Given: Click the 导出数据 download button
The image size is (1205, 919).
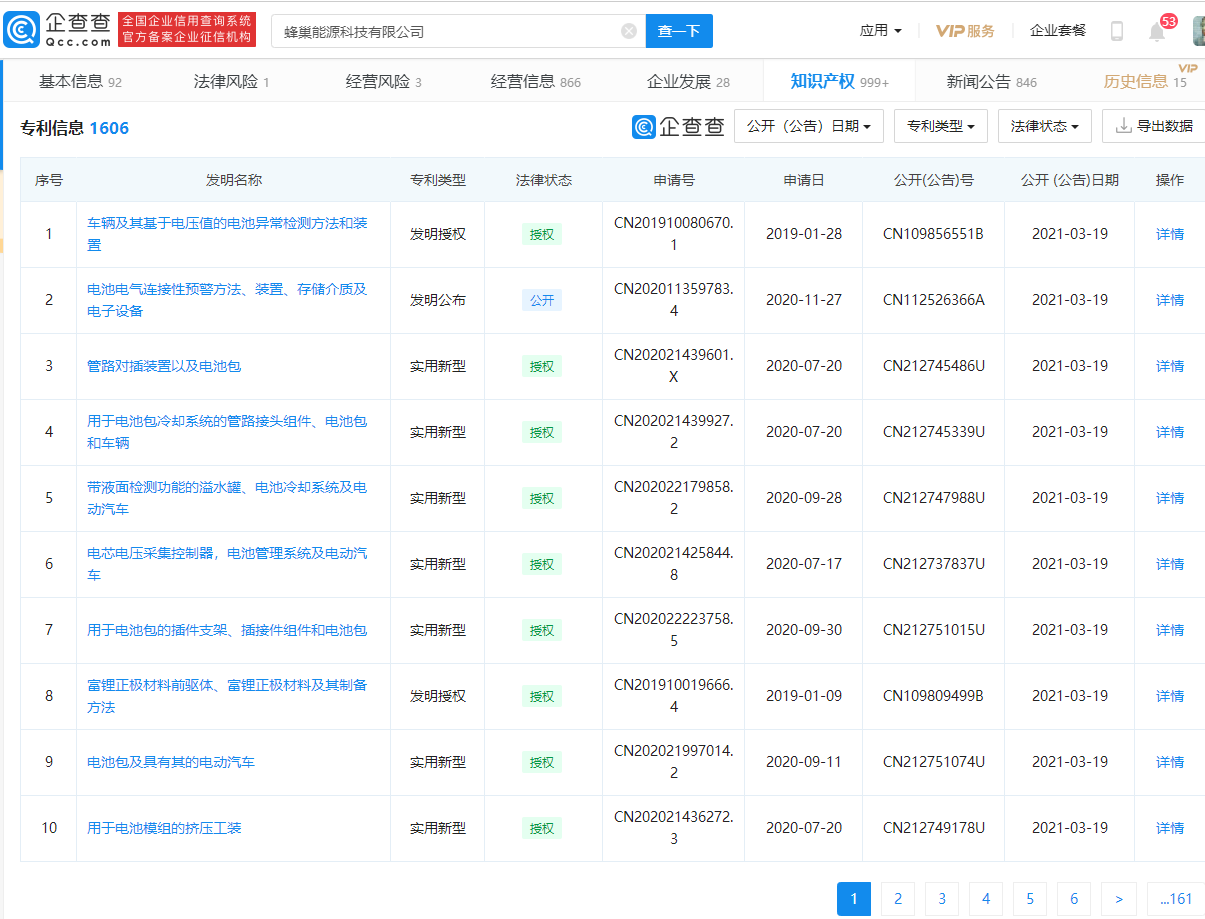Looking at the screenshot, I should coord(1154,126).
